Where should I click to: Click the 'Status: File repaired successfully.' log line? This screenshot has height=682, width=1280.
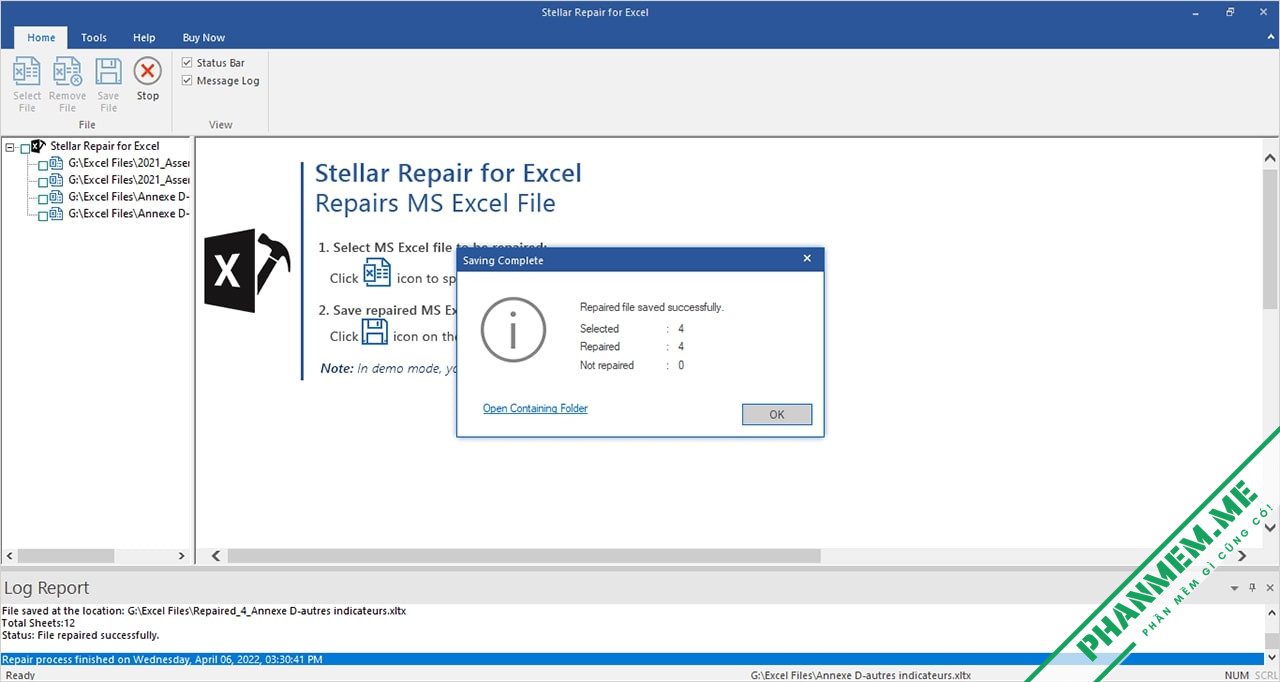(81, 635)
